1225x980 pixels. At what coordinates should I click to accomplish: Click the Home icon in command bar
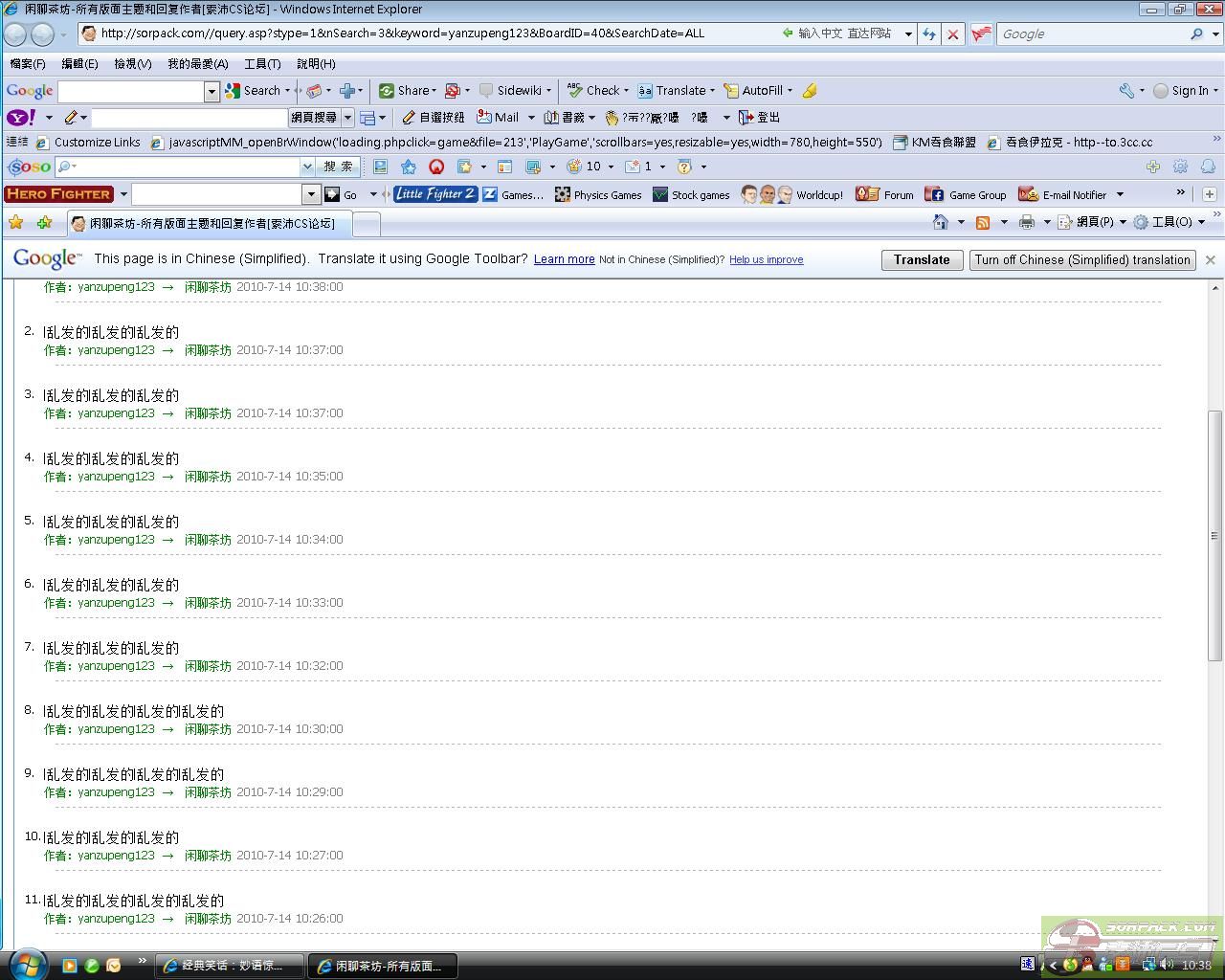941,222
